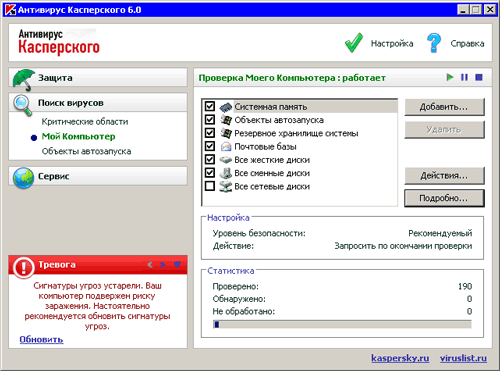Open the Сервис section
Image resolution: width=500 pixels, height=371 pixels.
coord(98,176)
